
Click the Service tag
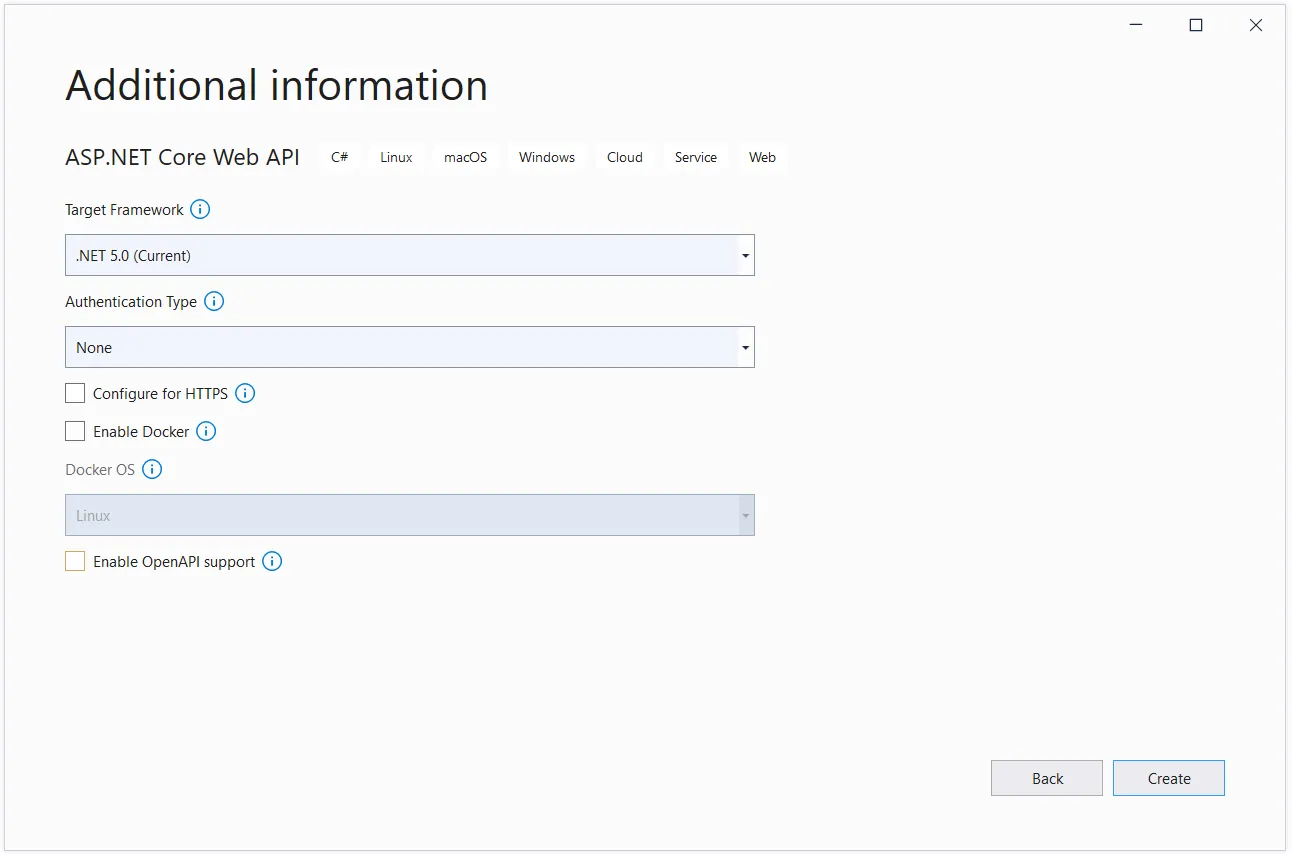pos(695,157)
